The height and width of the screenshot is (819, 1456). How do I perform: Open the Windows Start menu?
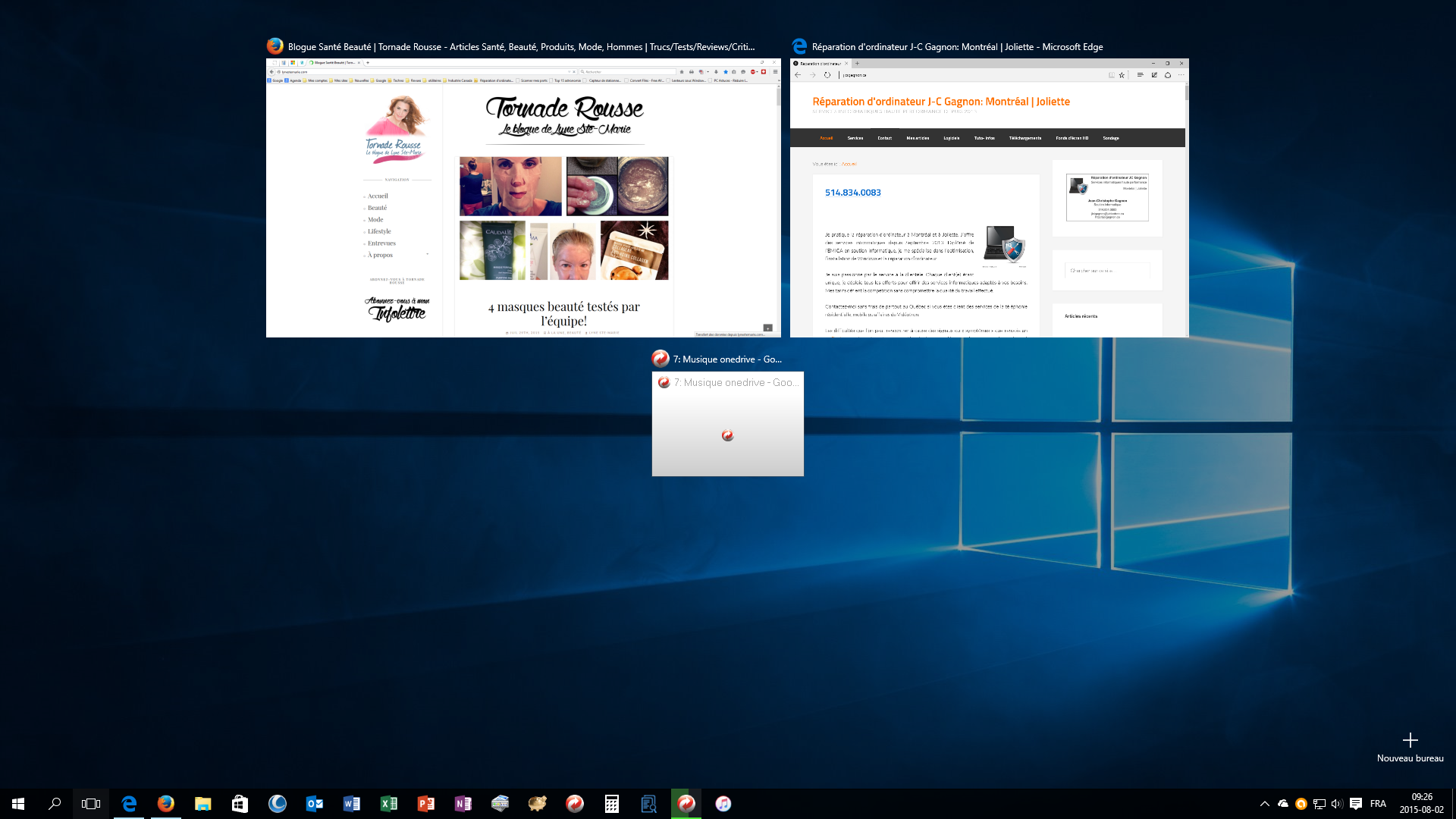(18, 804)
